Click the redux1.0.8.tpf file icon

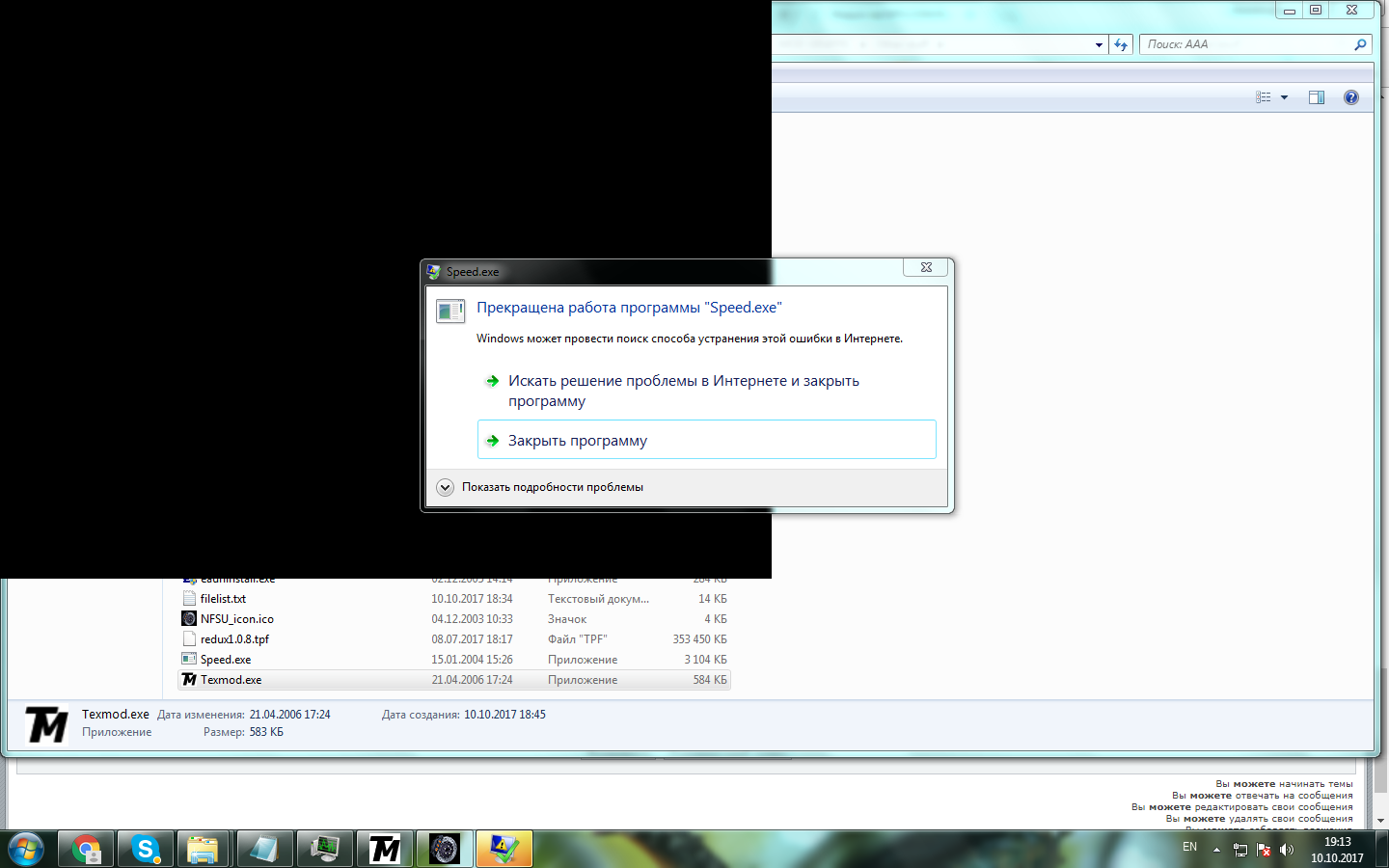point(189,638)
